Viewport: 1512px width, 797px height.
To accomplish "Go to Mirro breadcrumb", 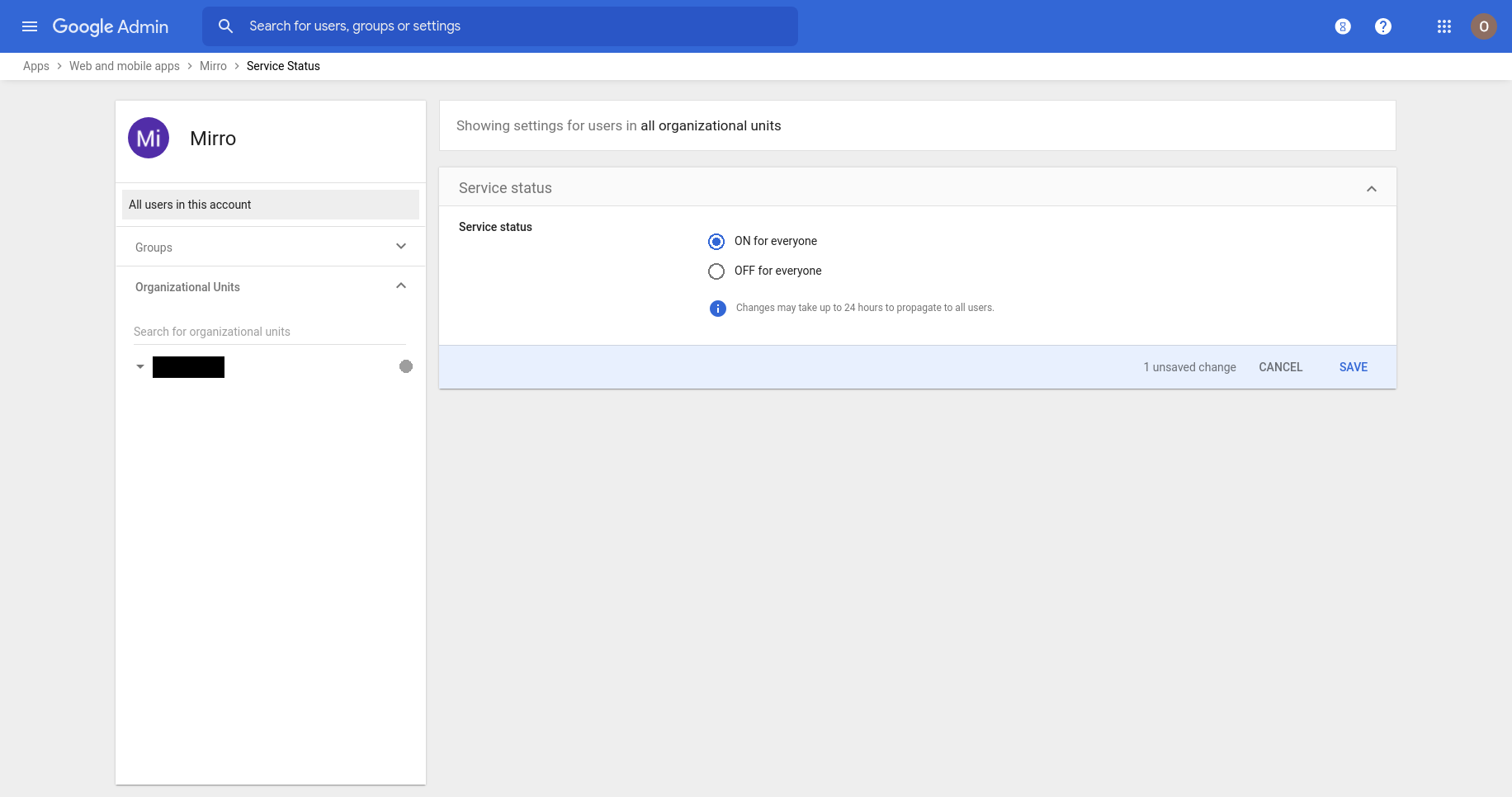I will click(213, 66).
